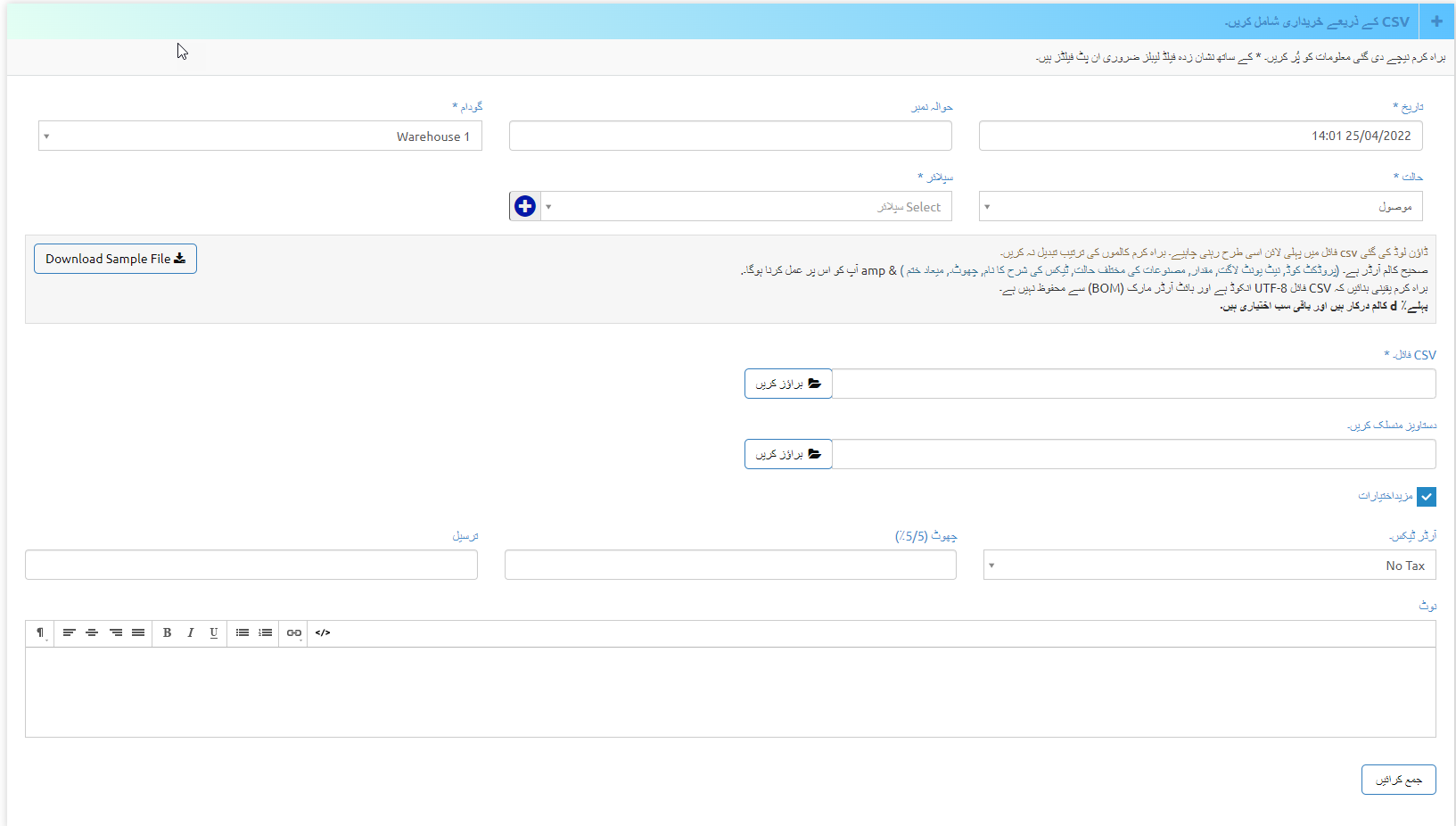Click the submit button at bottom right

(x=1398, y=780)
